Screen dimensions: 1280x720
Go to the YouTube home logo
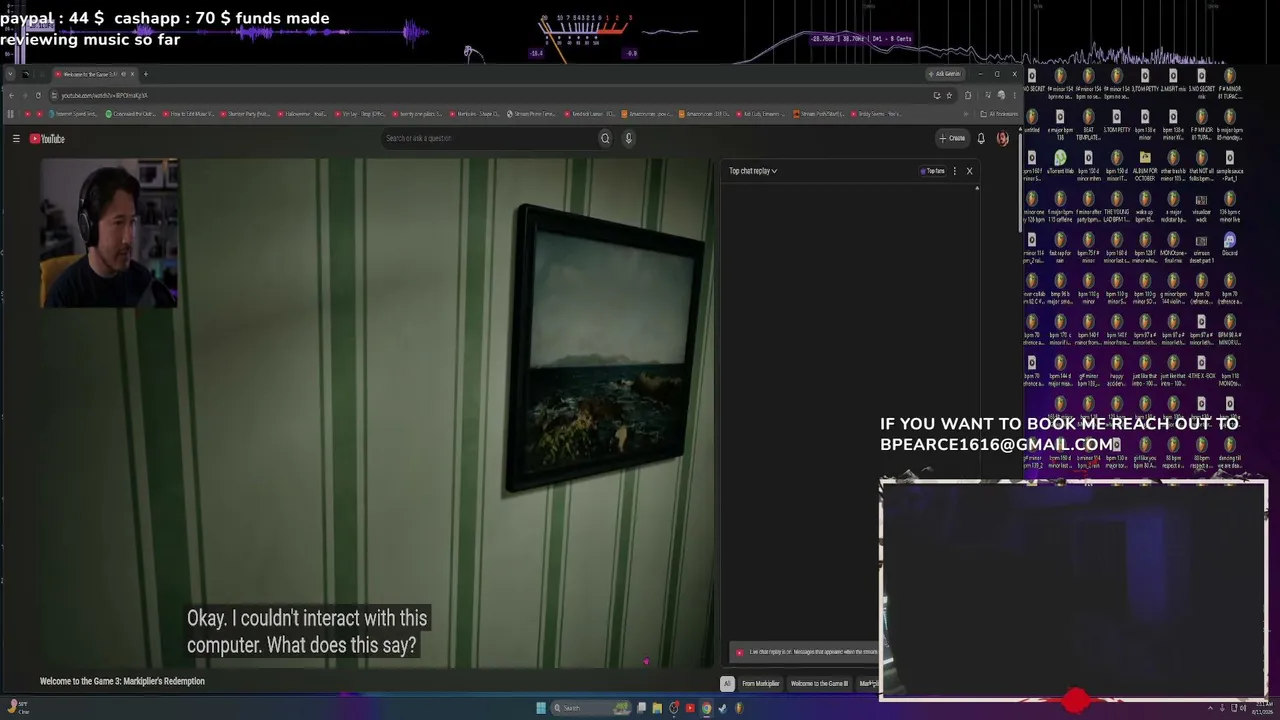pos(47,139)
